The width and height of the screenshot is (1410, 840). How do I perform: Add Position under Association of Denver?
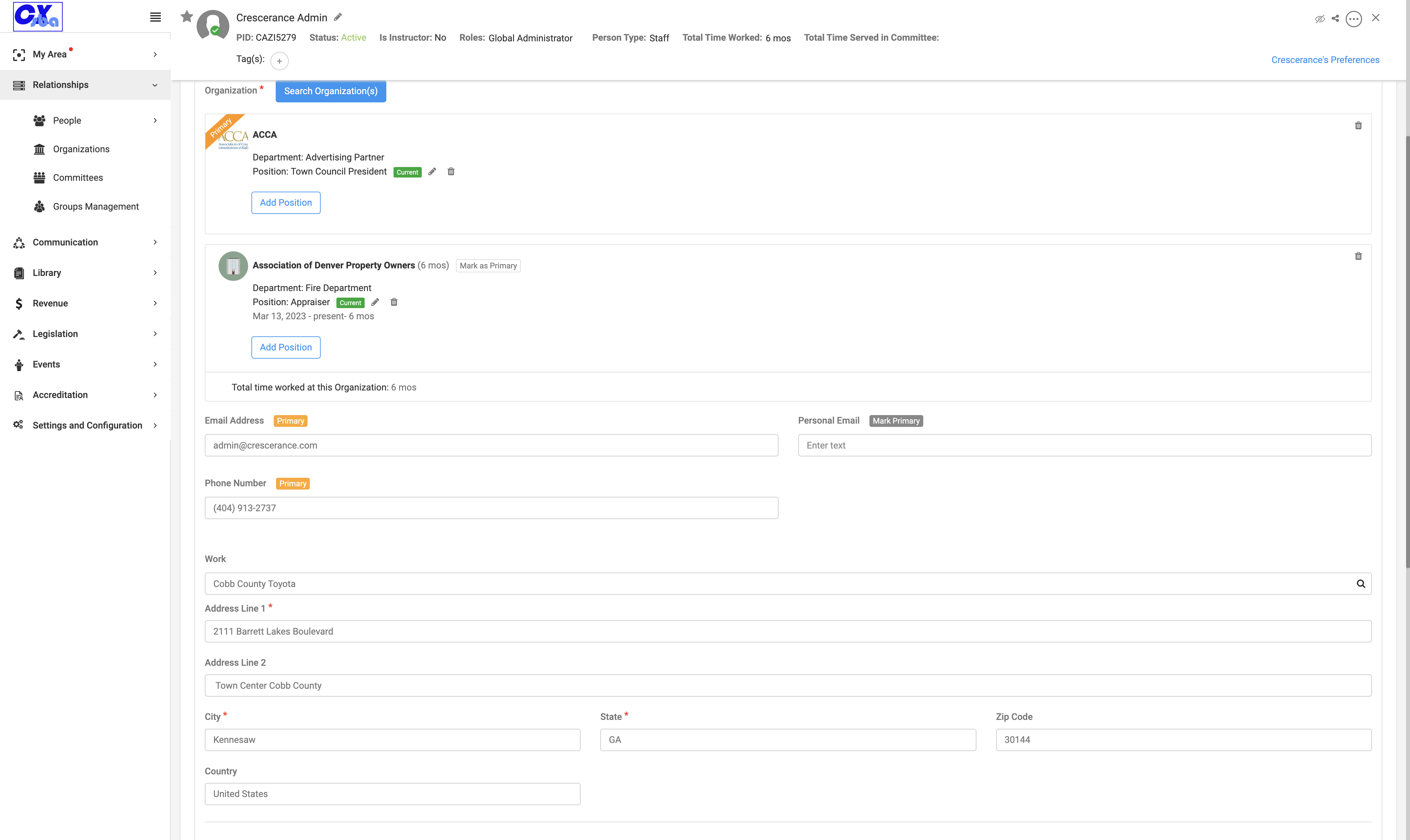[286, 347]
